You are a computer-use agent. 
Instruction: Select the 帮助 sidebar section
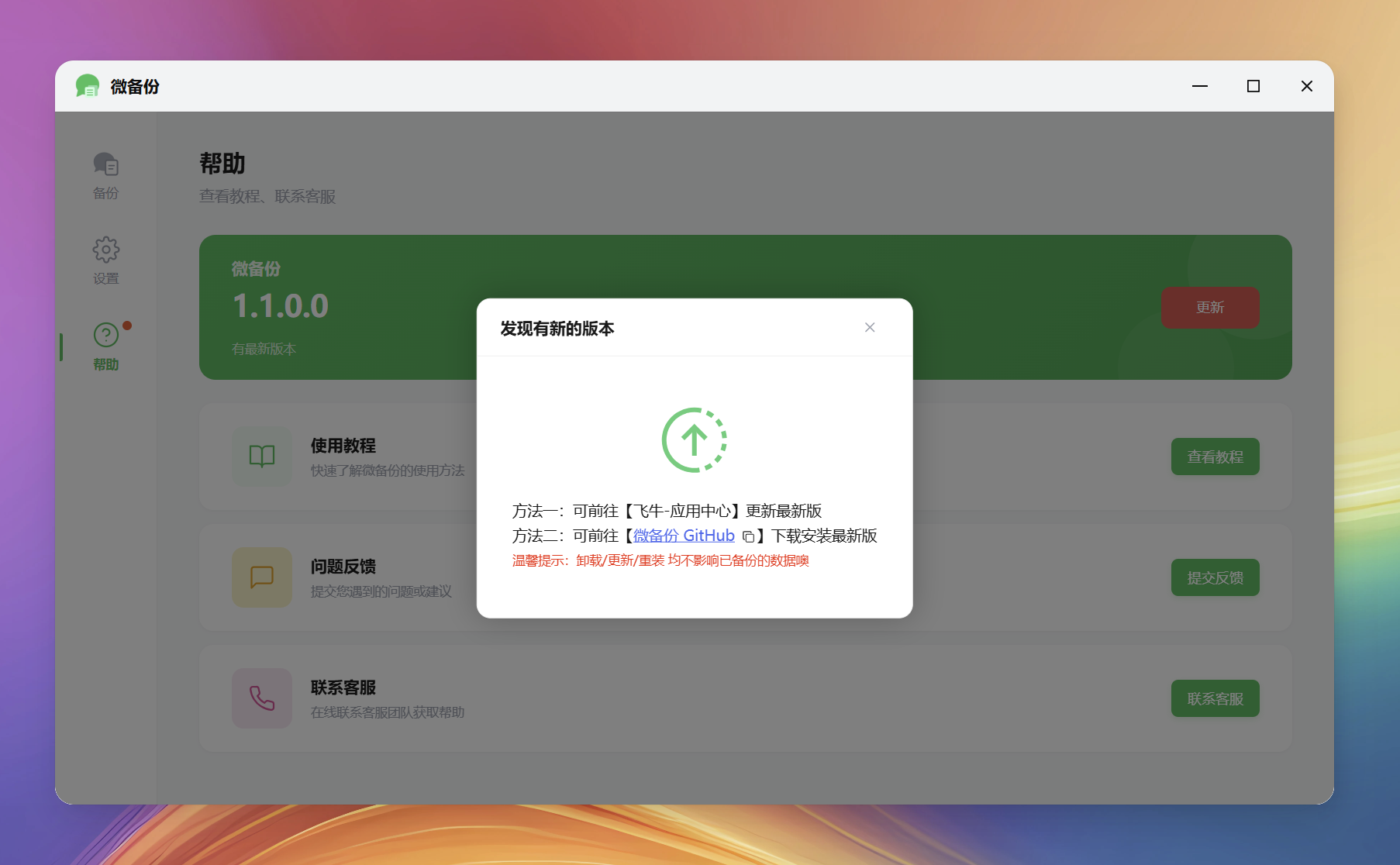tap(106, 347)
